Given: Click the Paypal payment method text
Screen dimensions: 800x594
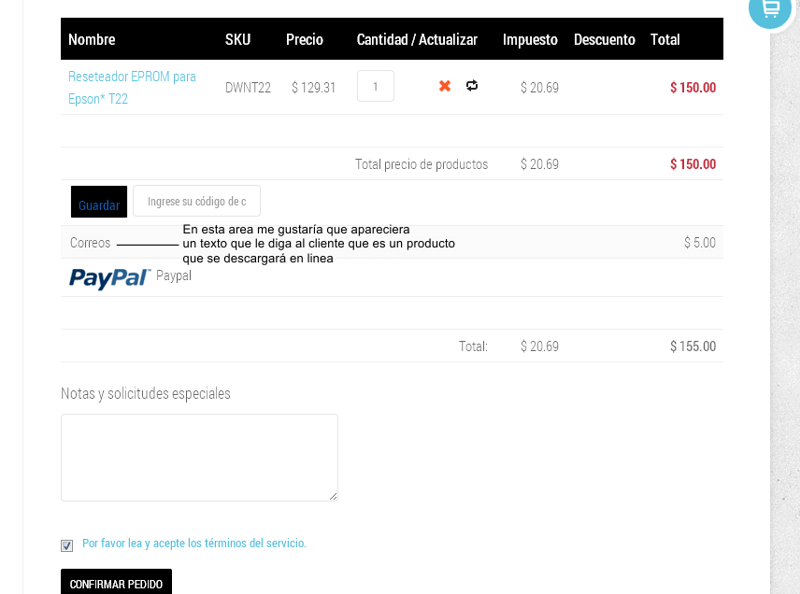Looking at the screenshot, I should (x=174, y=276).
